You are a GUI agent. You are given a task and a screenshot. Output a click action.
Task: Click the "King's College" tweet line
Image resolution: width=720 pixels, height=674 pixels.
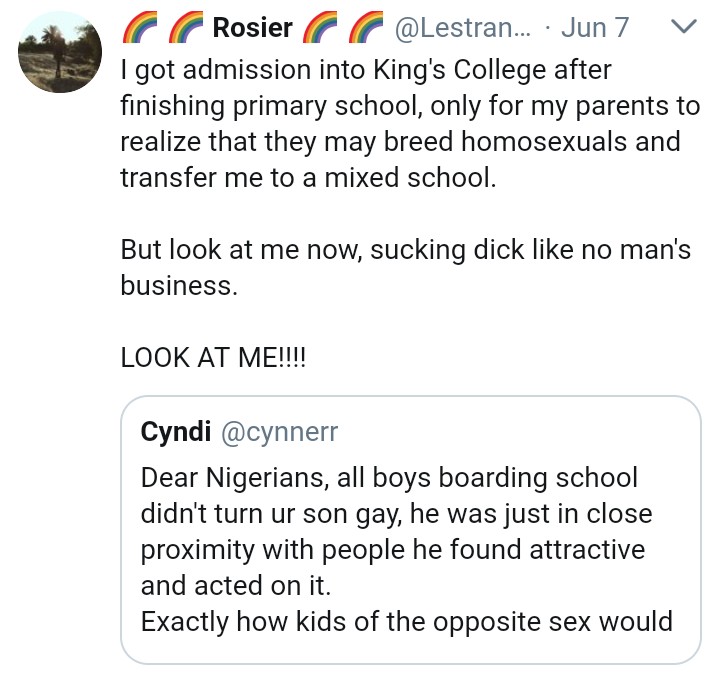pos(366,69)
